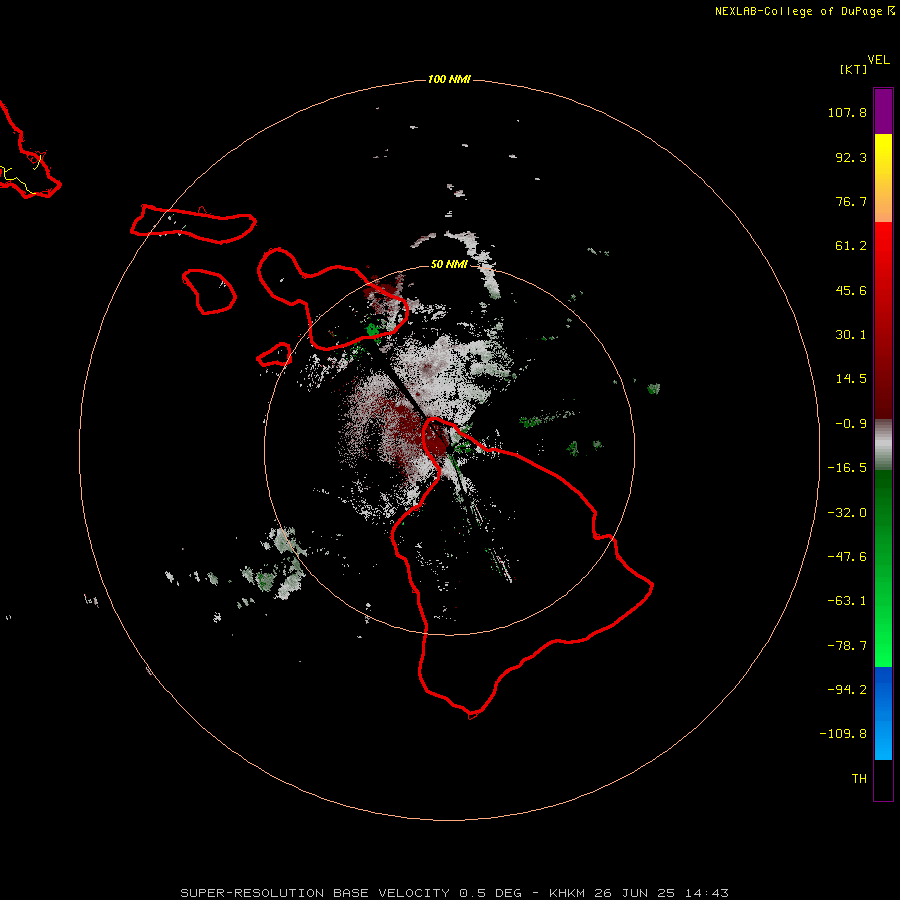The height and width of the screenshot is (900, 900).
Task: Click the bright green velocity patch on Maui
Action: pos(373,330)
